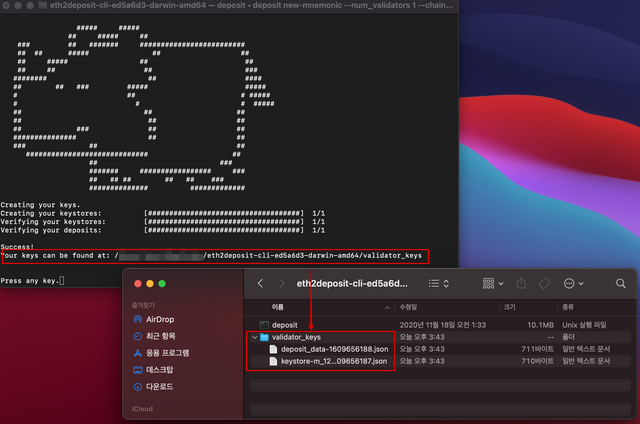Click the Search magnifier in Finder
This screenshot has width=640, height=424.
coord(620,283)
